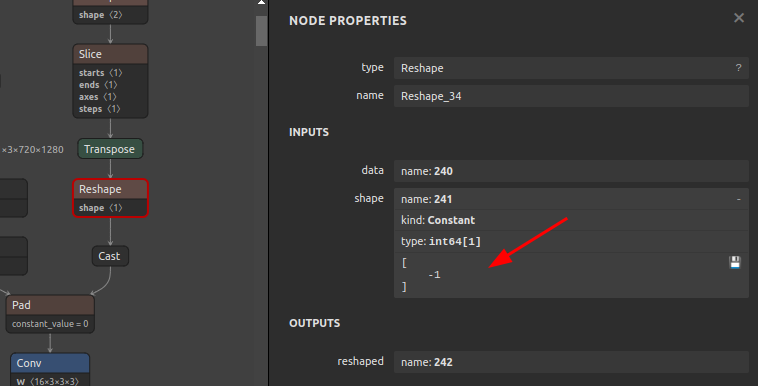
Task: Click the -1 tensor value
Action: pos(434,275)
